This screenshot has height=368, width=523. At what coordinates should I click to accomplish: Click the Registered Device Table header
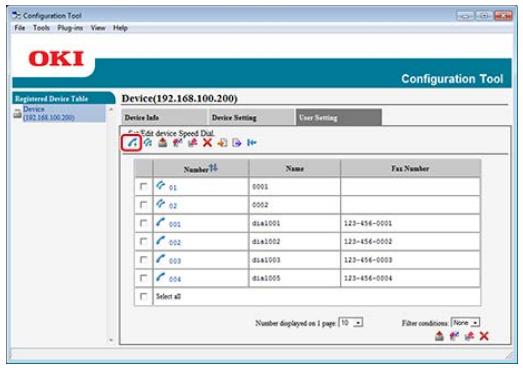click(x=63, y=98)
